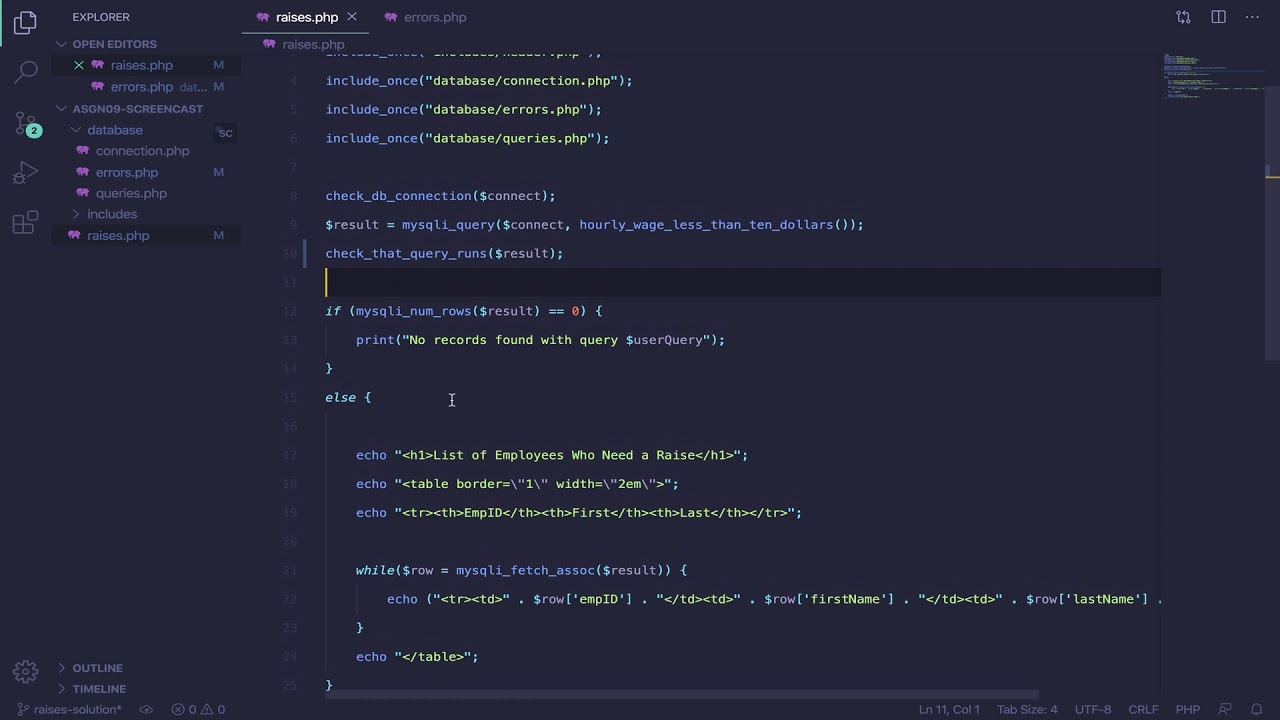Click the PHP file icon on errors.php tab
Image resolution: width=1280 pixels, height=720 pixels.
(391, 17)
